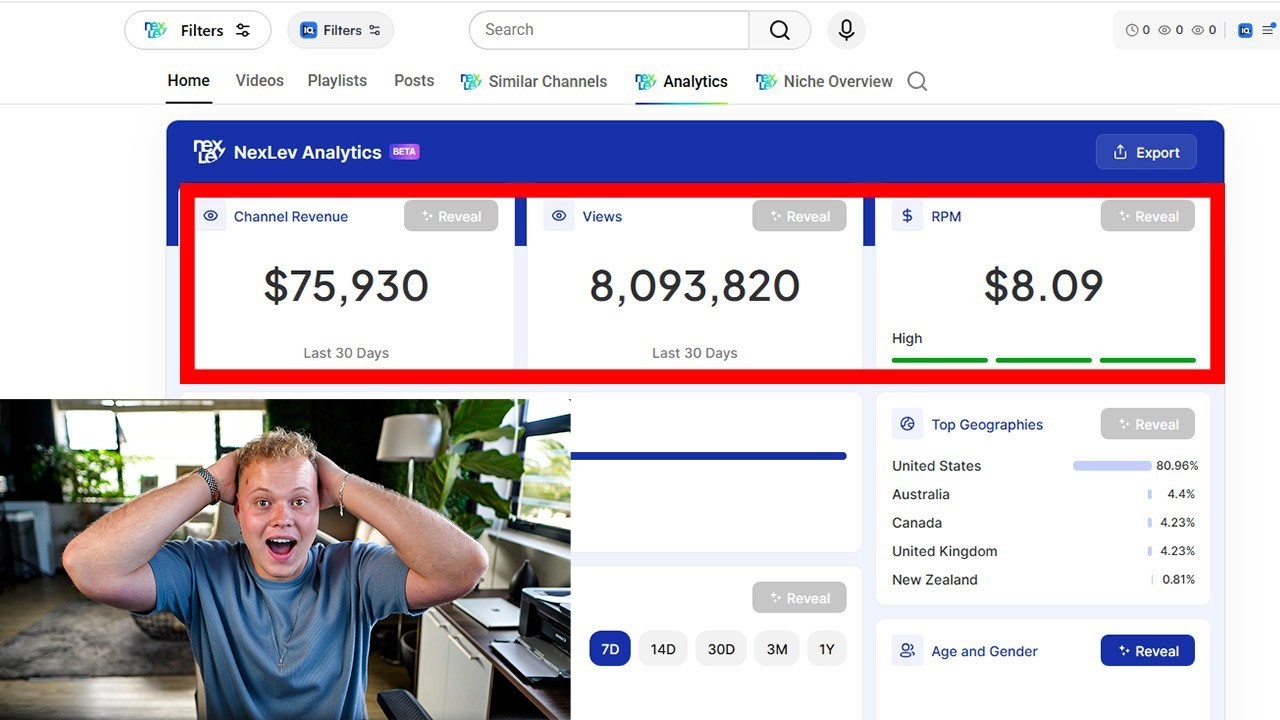Click the dollar icon beside RPM

[907, 216]
